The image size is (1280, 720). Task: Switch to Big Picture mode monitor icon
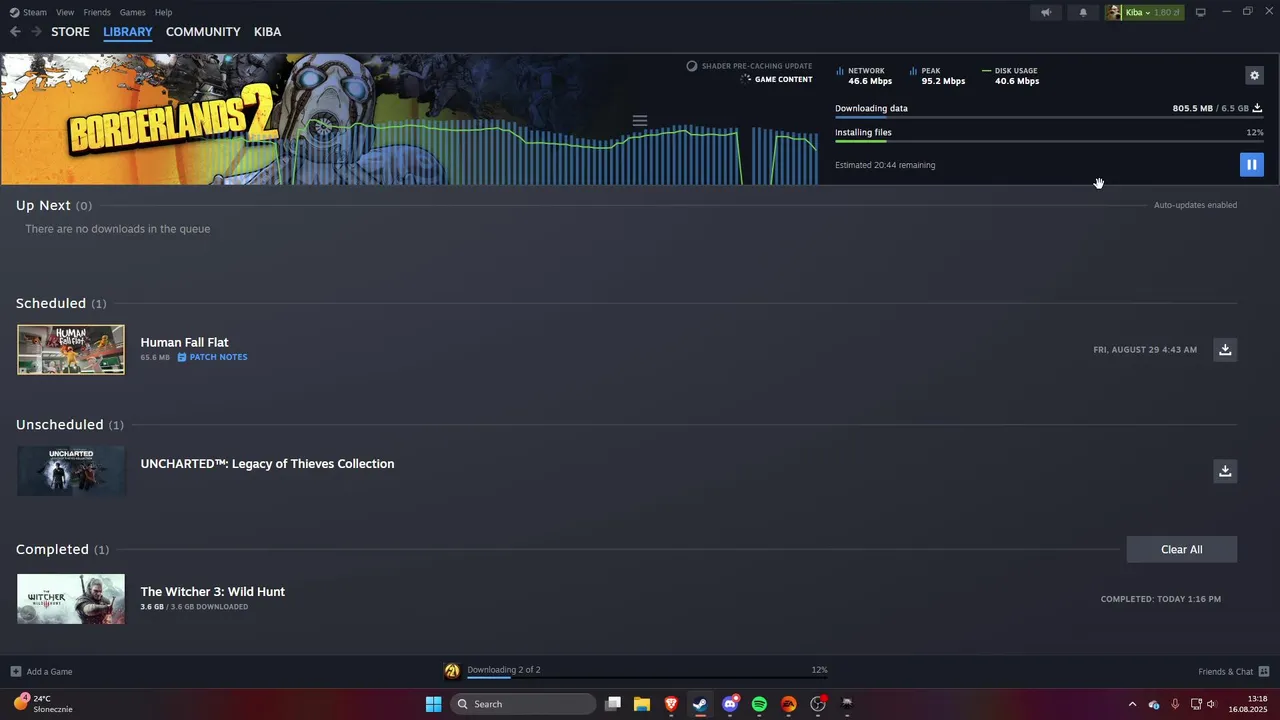tap(1201, 12)
